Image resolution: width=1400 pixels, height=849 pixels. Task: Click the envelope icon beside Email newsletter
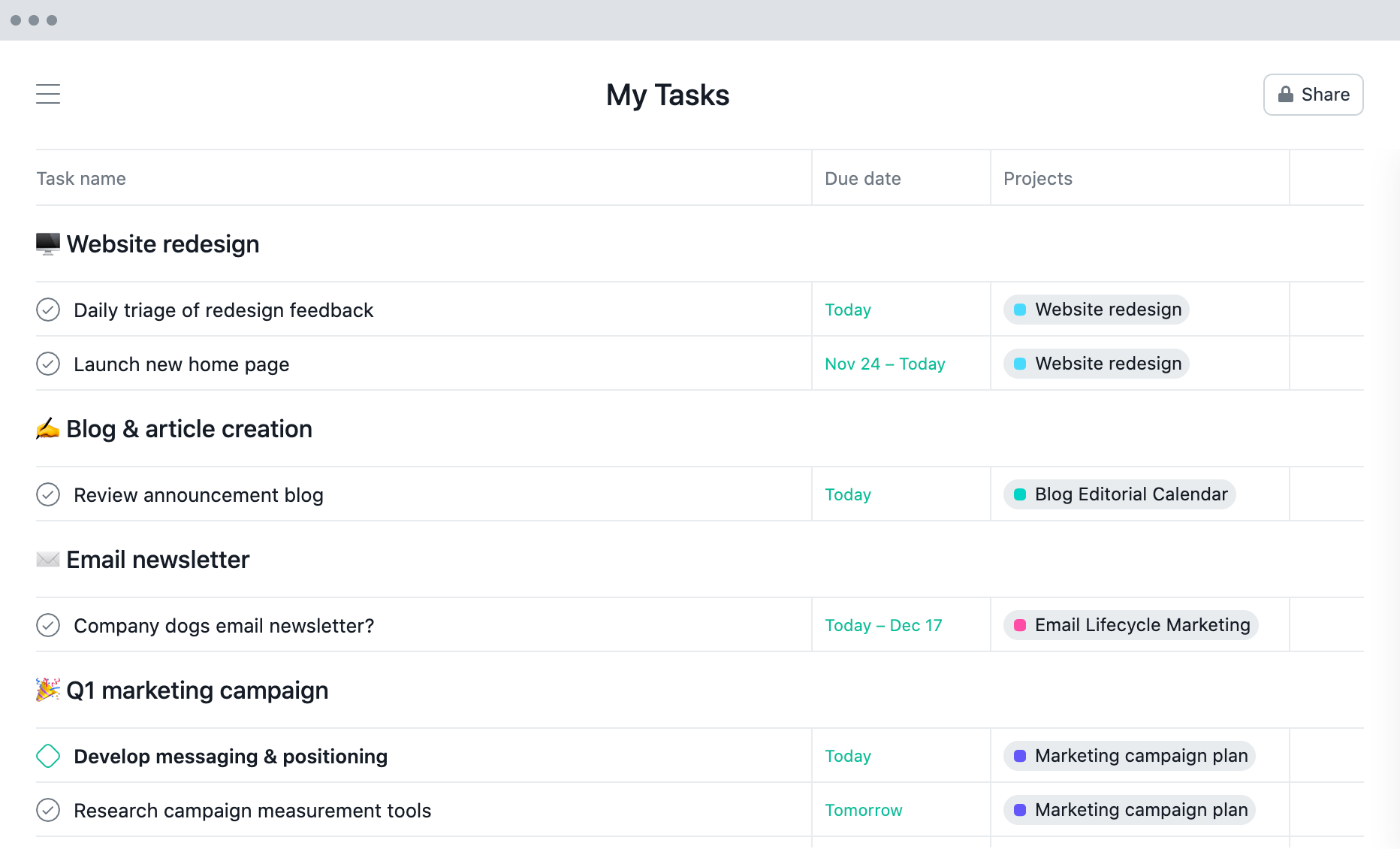47,559
